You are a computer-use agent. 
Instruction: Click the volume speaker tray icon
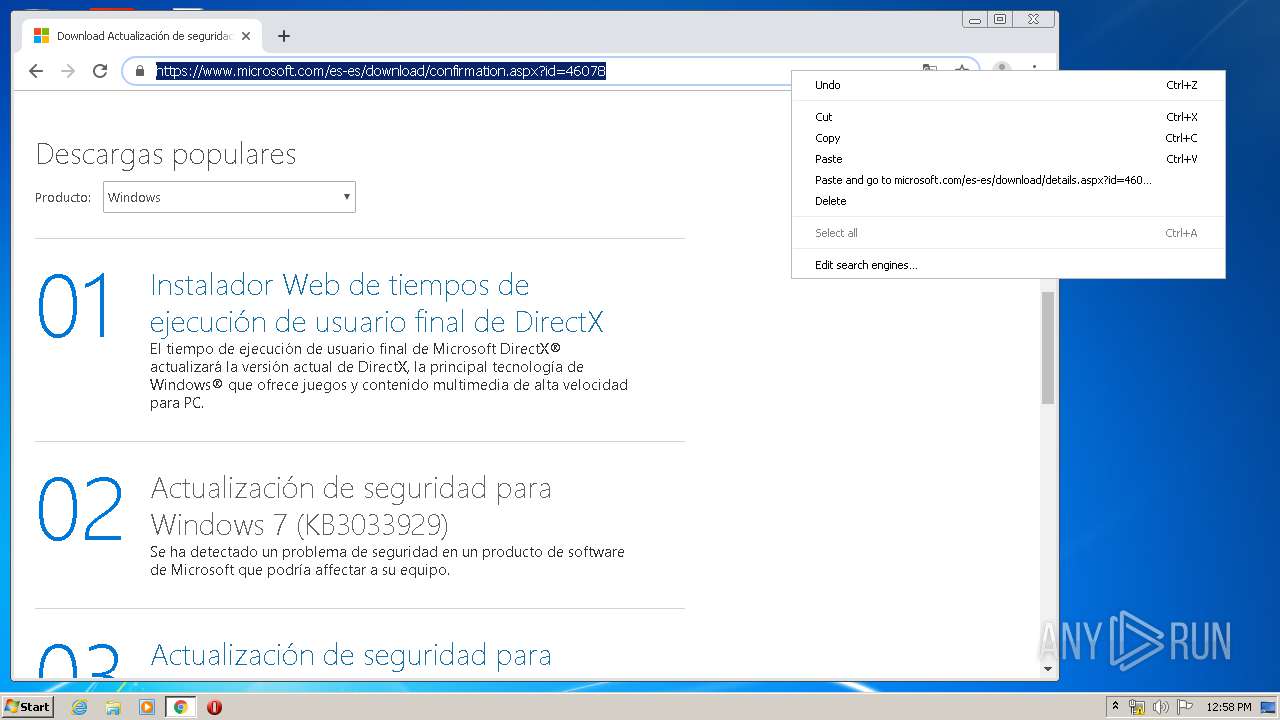point(1161,707)
